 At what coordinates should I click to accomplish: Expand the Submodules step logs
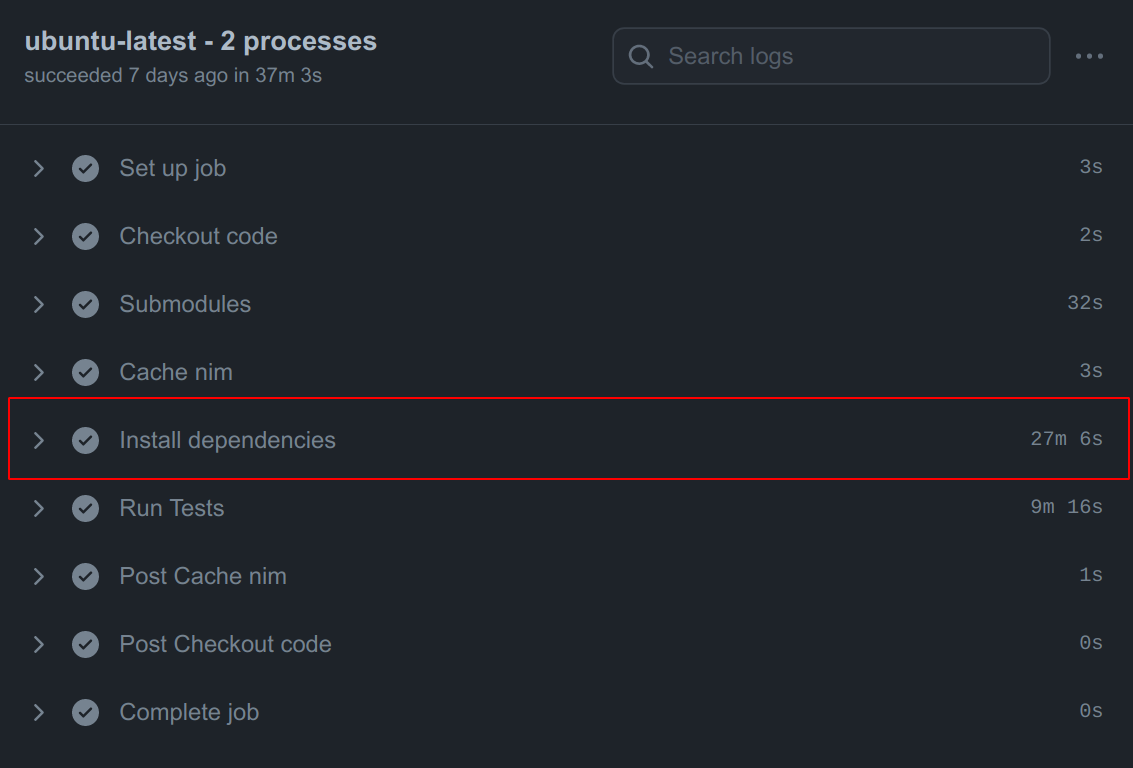click(x=39, y=304)
